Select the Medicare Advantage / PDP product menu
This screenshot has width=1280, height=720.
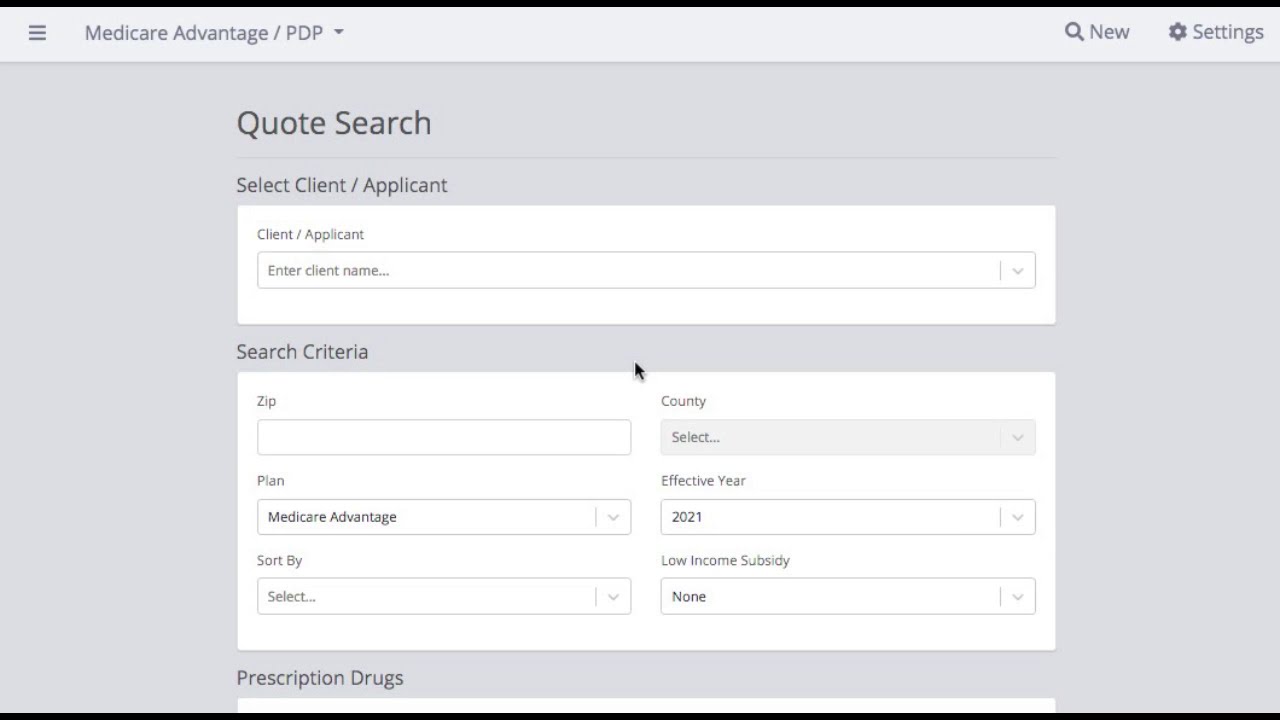214,33
